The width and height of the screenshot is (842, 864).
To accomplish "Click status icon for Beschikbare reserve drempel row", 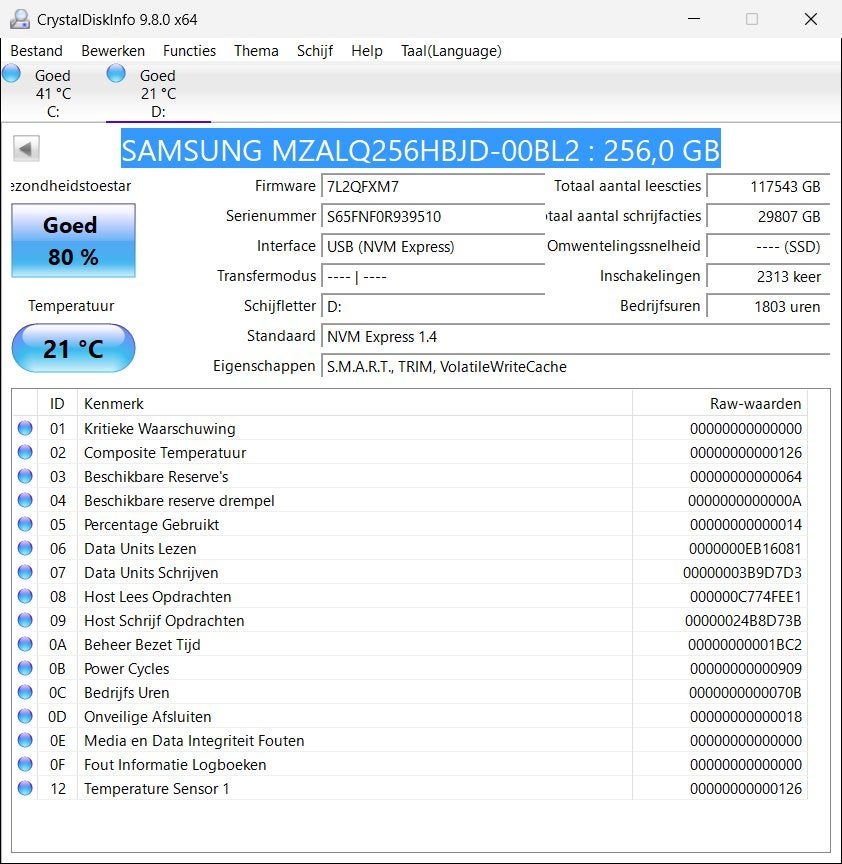I will (x=25, y=500).
